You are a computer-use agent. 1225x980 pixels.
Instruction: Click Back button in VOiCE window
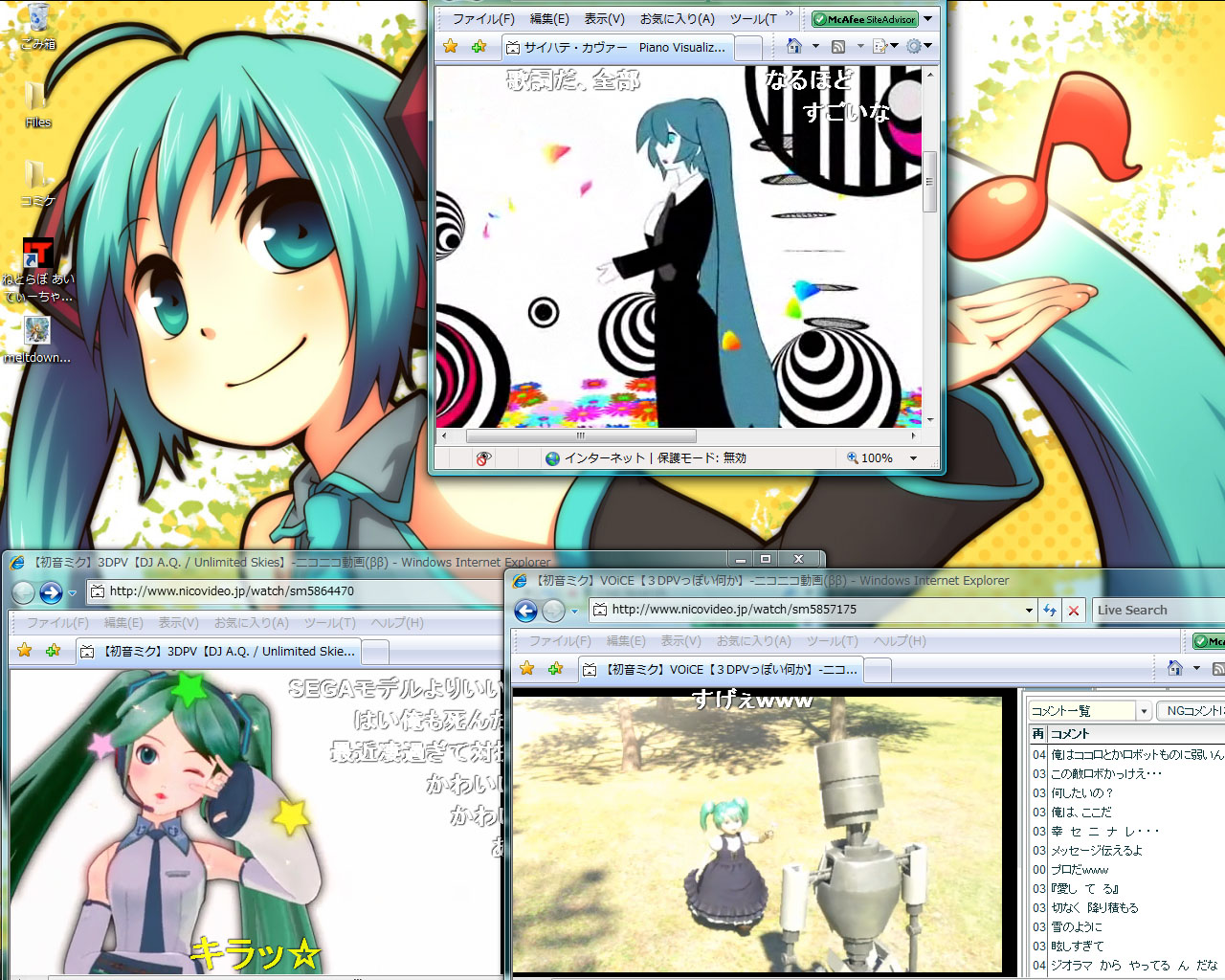click(x=525, y=611)
